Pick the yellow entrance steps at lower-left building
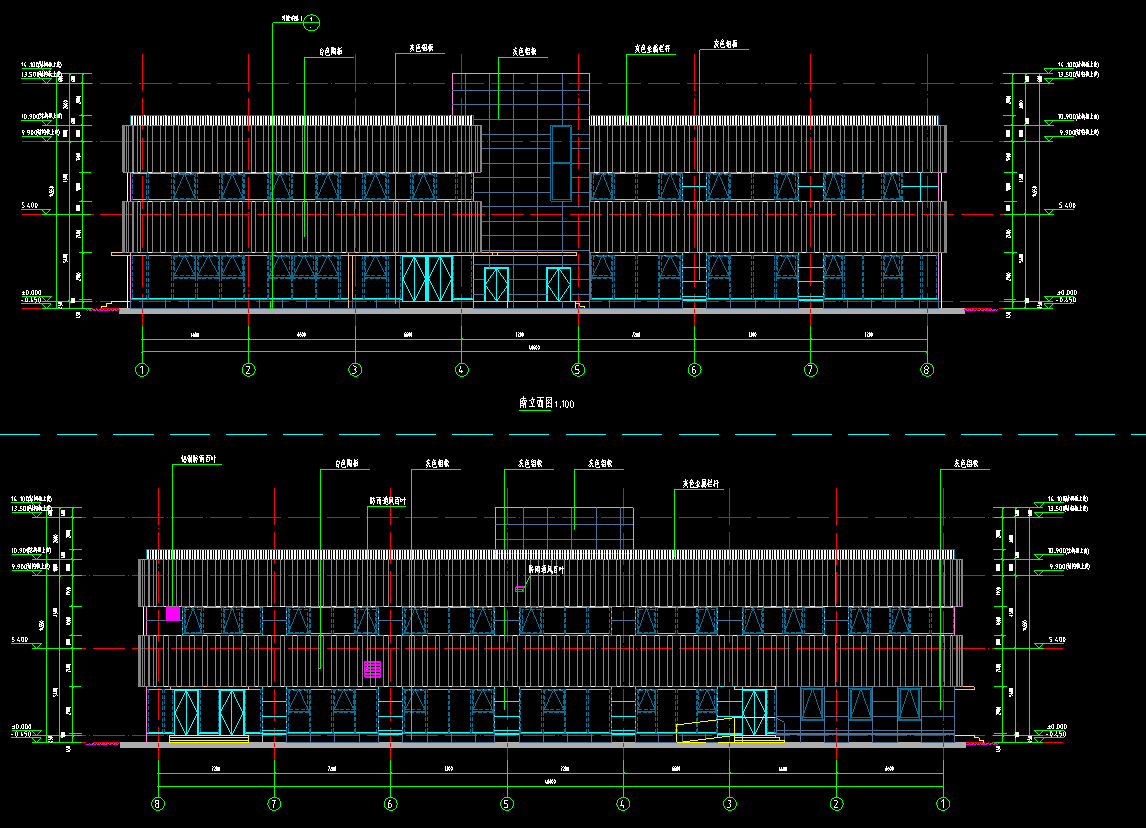Viewport: 1146px width, 828px height. point(208,740)
